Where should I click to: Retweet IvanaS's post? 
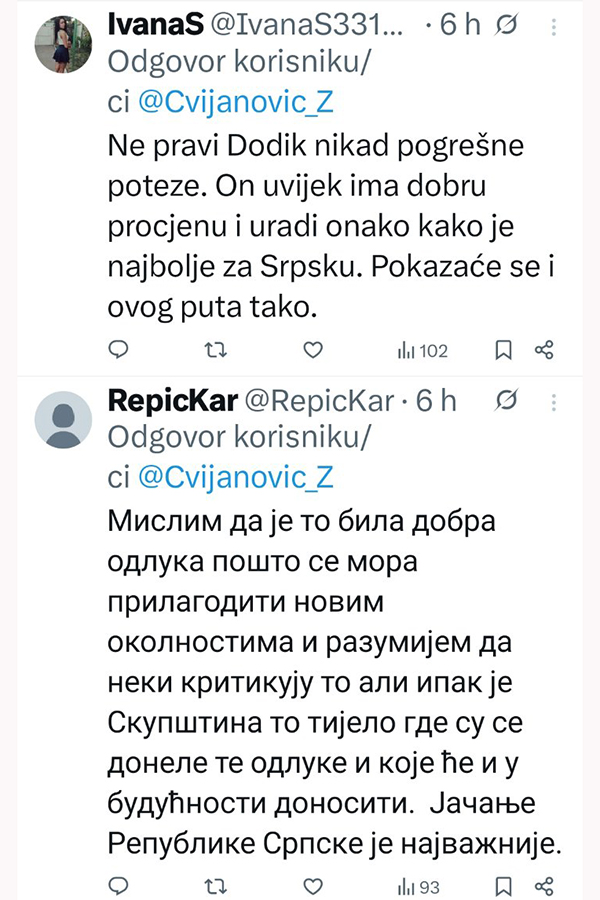tap(214, 350)
